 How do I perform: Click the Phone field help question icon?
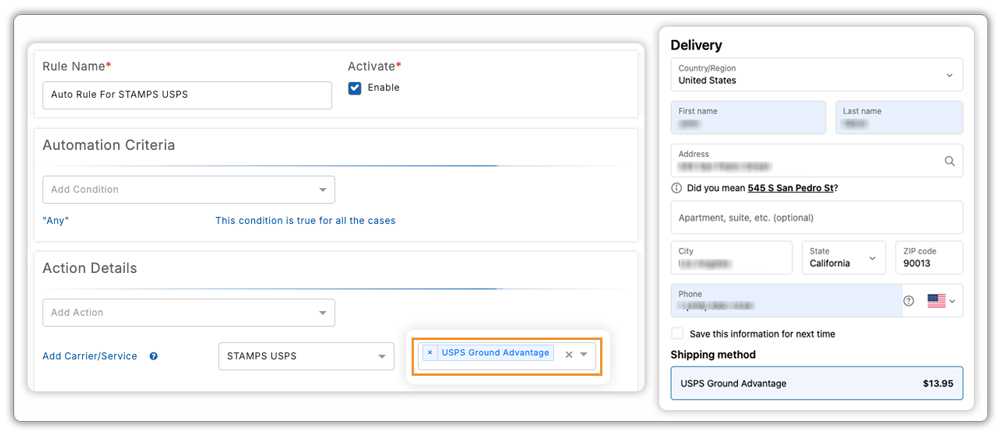(909, 301)
